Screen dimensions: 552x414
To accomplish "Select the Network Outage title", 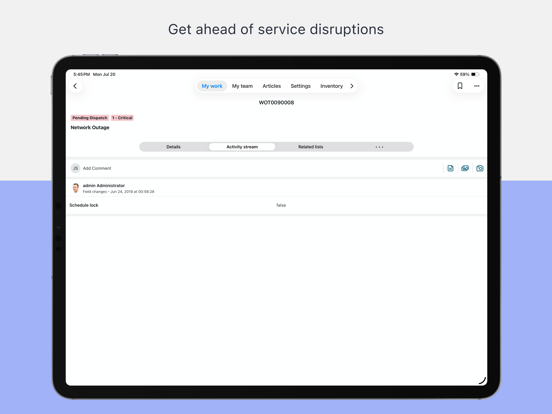I will (x=90, y=127).
